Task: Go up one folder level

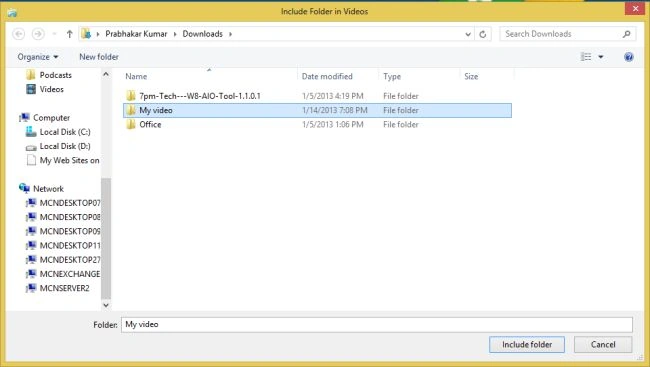Action: (x=69, y=34)
